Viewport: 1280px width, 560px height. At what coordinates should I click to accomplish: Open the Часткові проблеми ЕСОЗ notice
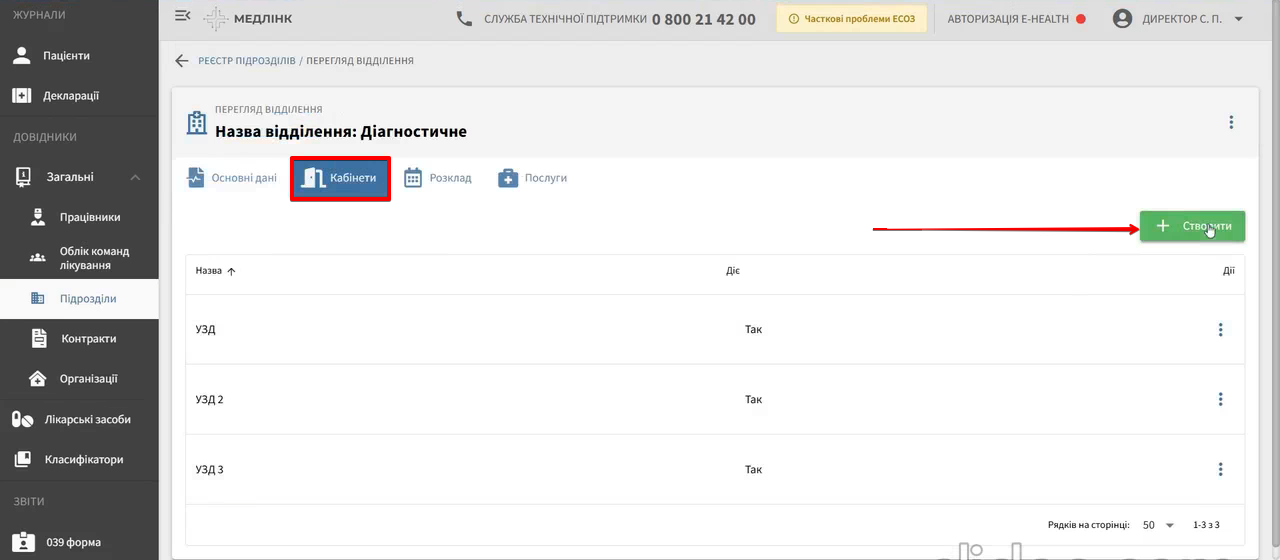pyautogui.click(x=852, y=19)
